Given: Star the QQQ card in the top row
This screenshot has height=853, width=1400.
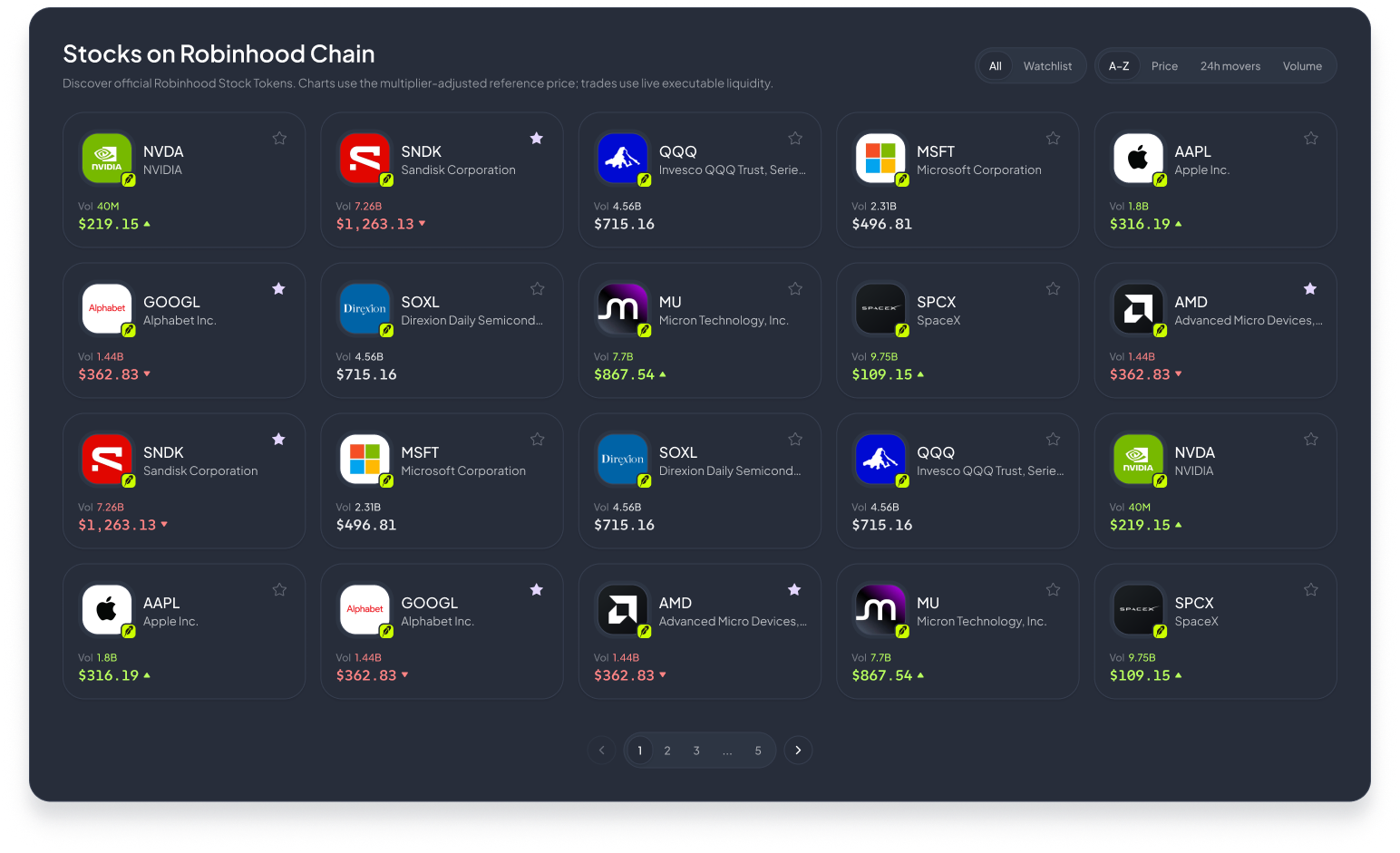Looking at the screenshot, I should coord(795,139).
